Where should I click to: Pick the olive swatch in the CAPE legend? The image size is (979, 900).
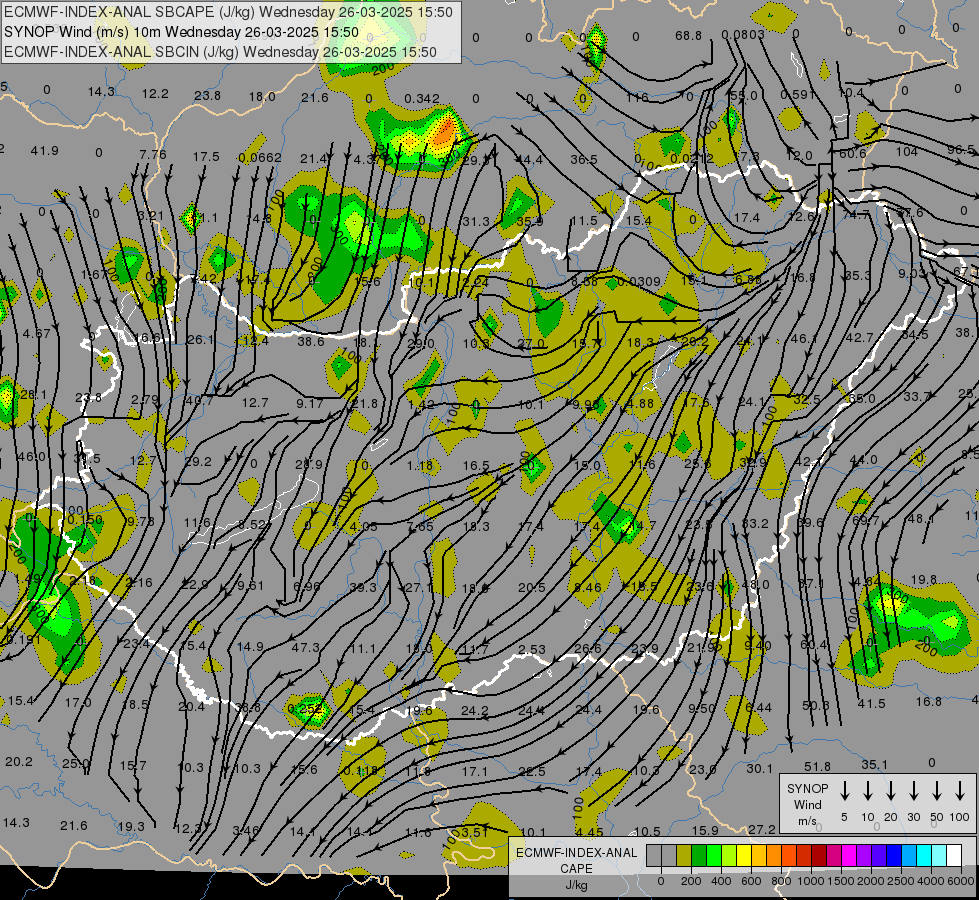[x=684, y=855]
